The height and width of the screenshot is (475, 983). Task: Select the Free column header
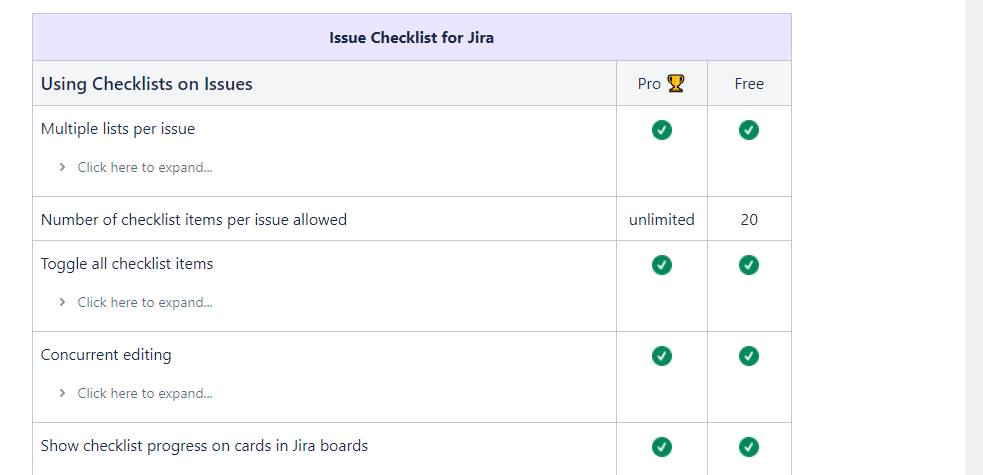coord(749,84)
